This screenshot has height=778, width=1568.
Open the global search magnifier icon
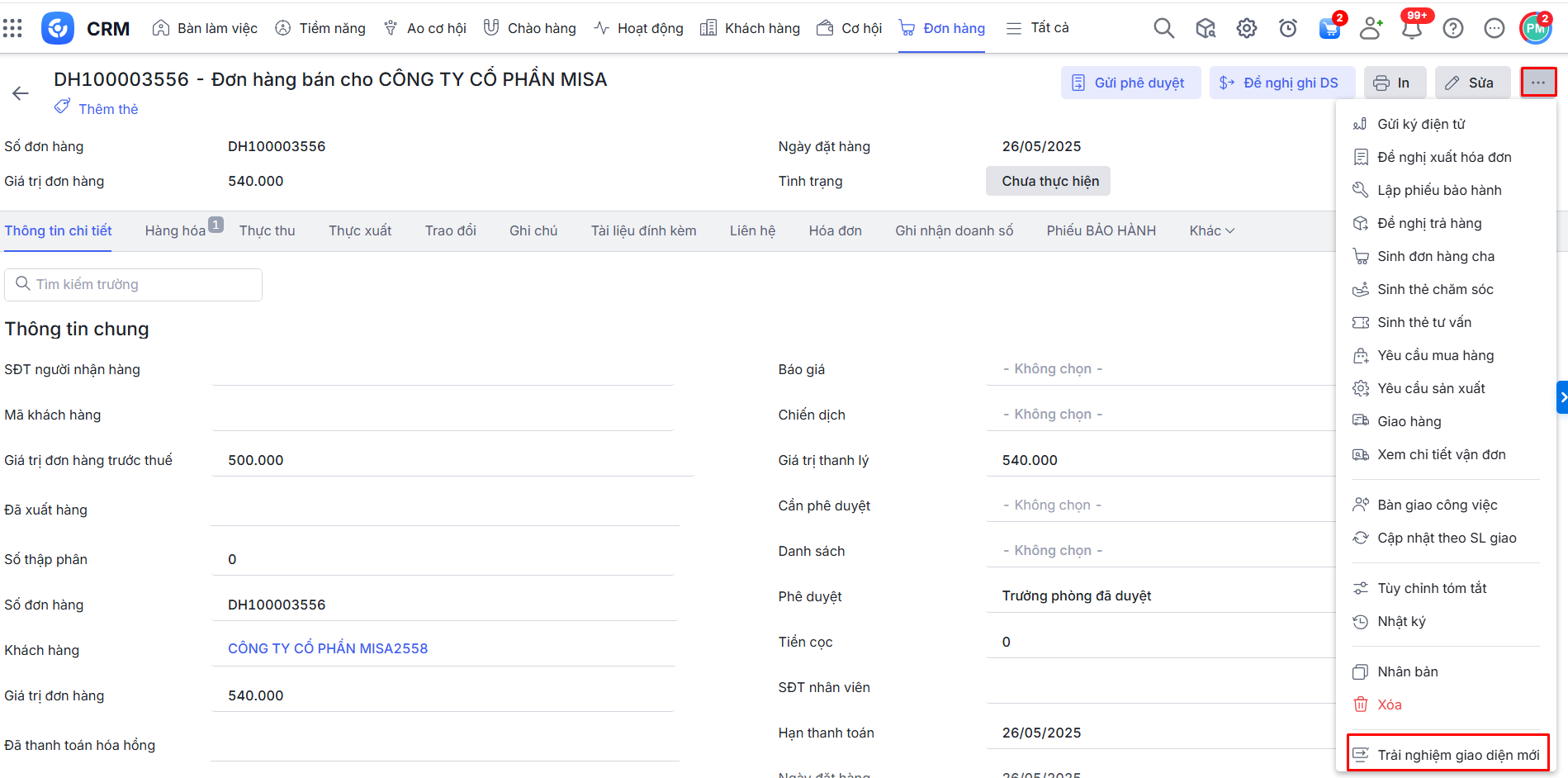(1163, 28)
